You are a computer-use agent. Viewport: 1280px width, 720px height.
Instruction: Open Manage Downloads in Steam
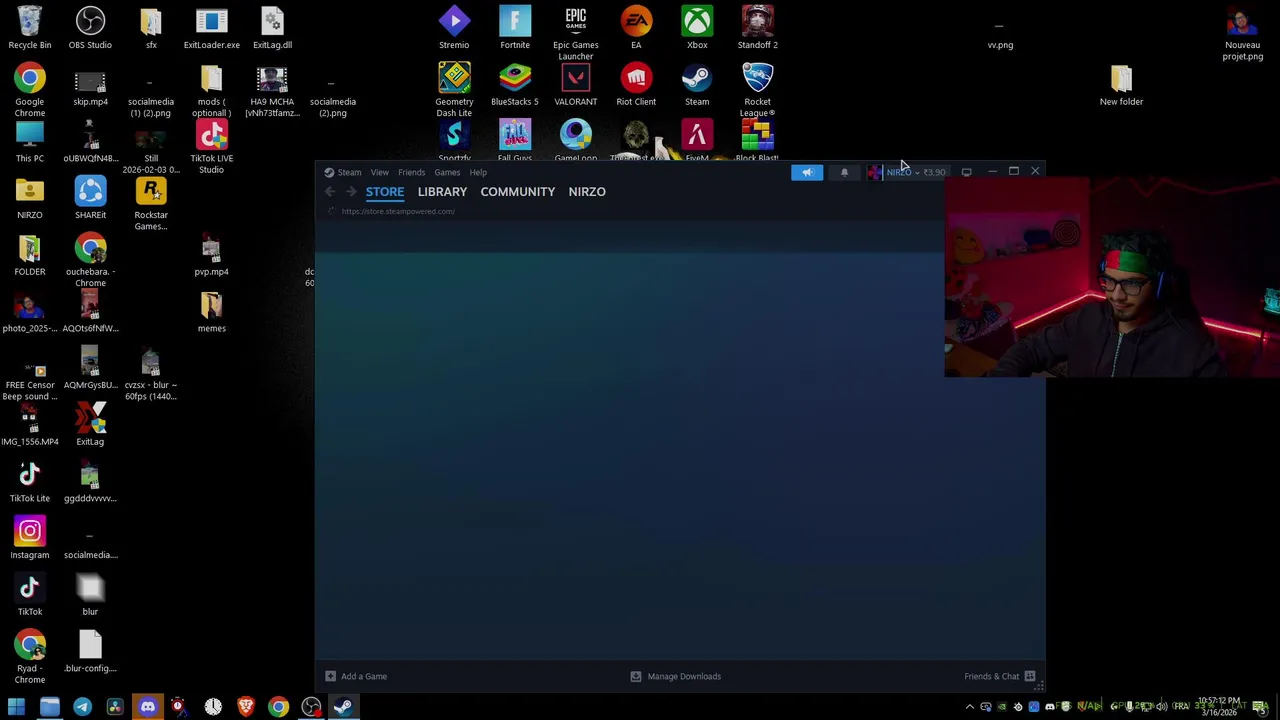coord(675,676)
